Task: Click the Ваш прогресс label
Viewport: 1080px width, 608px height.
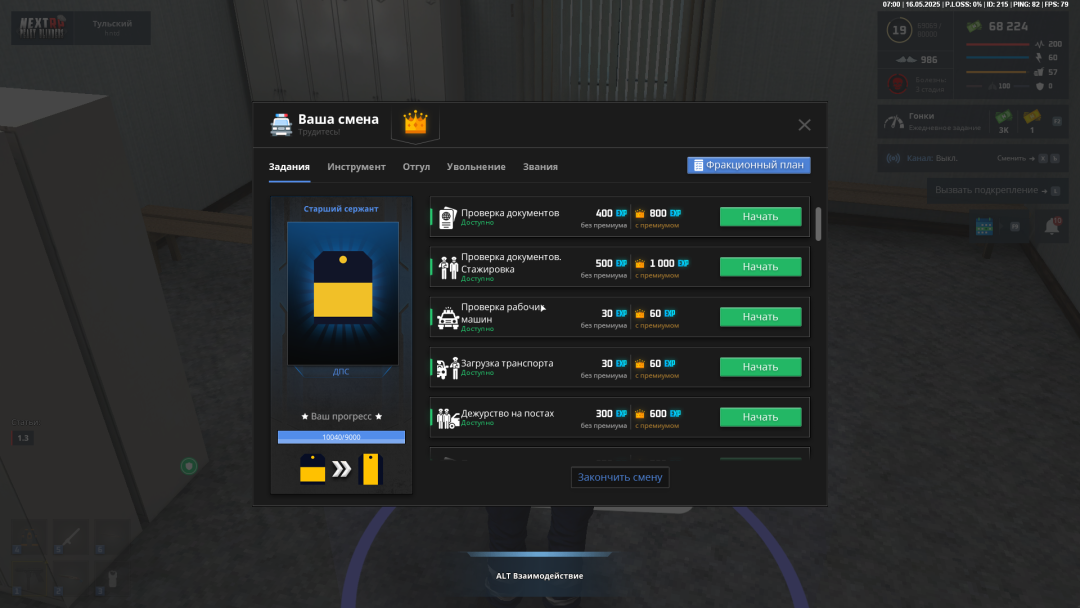Action: [x=342, y=417]
